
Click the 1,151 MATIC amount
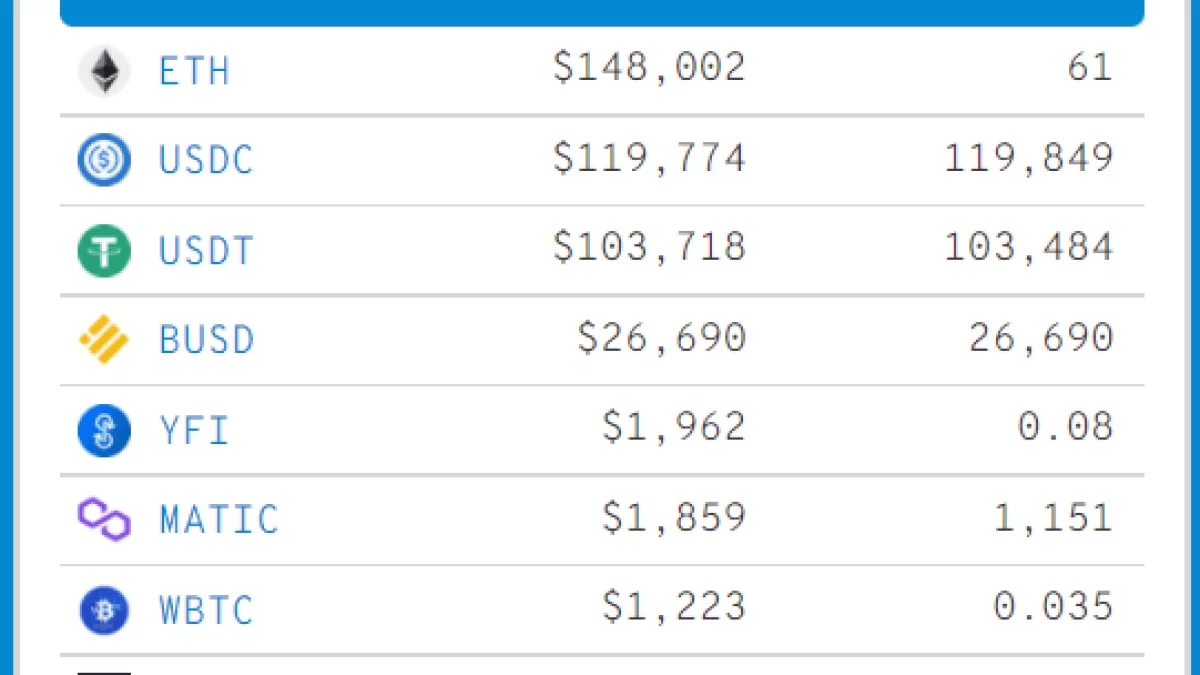pyautogui.click(x=1053, y=517)
